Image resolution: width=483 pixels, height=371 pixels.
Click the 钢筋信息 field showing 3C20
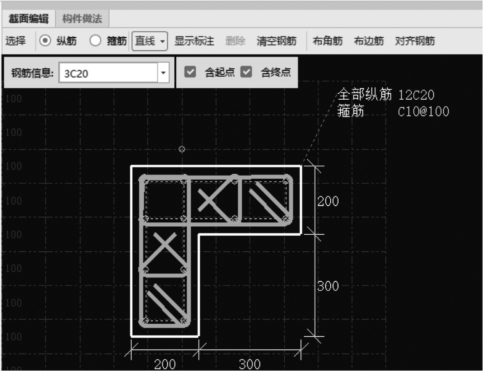[x=108, y=73]
